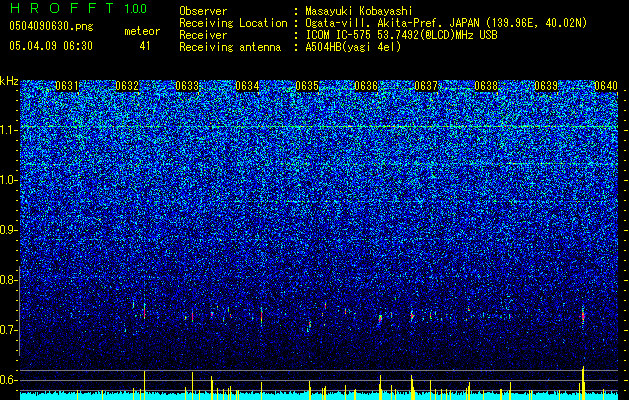
Task: Select the file name 0504090630.png
Action: (x=51, y=27)
